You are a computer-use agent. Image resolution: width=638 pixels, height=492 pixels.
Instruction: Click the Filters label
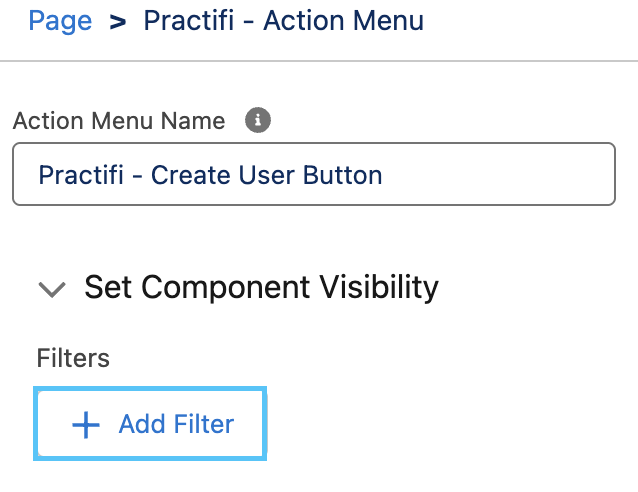click(x=73, y=358)
